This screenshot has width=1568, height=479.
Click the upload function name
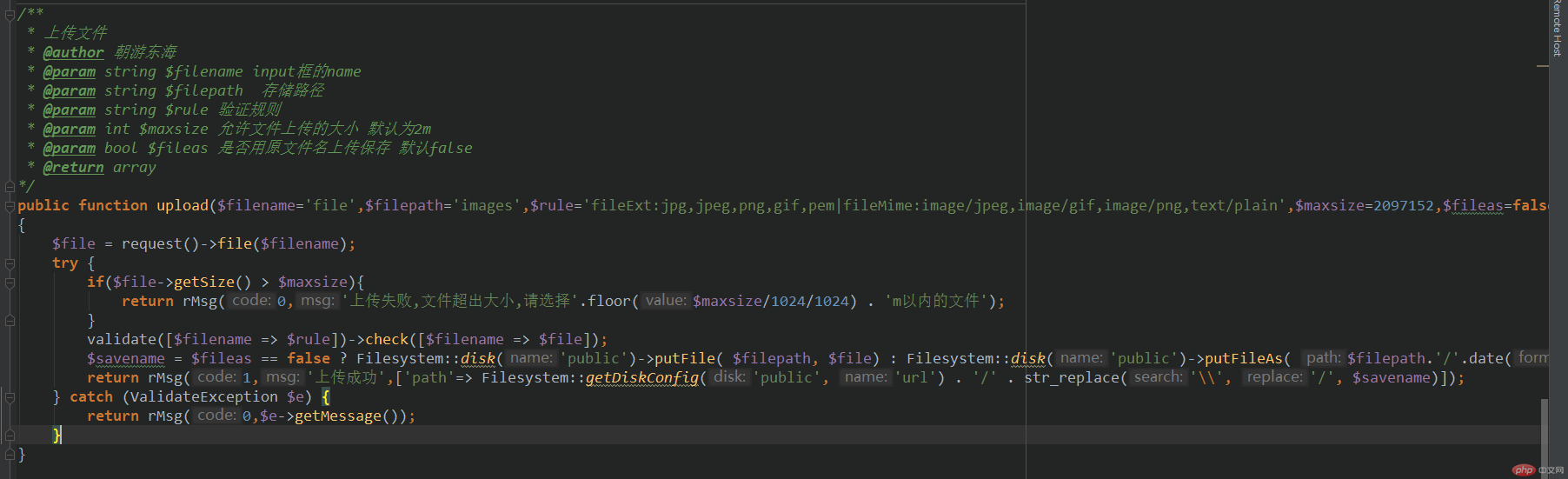pyautogui.click(x=183, y=205)
